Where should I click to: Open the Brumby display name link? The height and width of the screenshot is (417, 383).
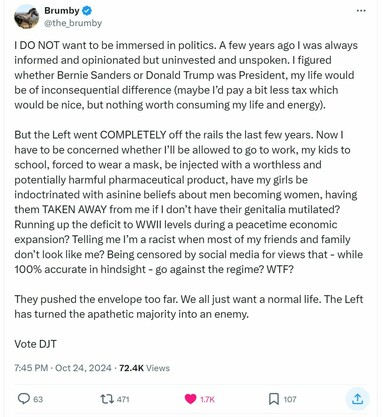pyautogui.click(x=62, y=11)
